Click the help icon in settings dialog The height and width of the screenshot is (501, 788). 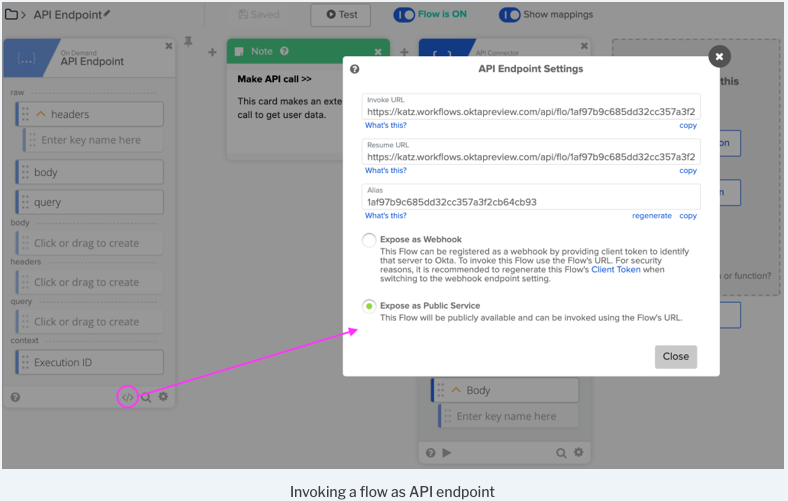355,69
